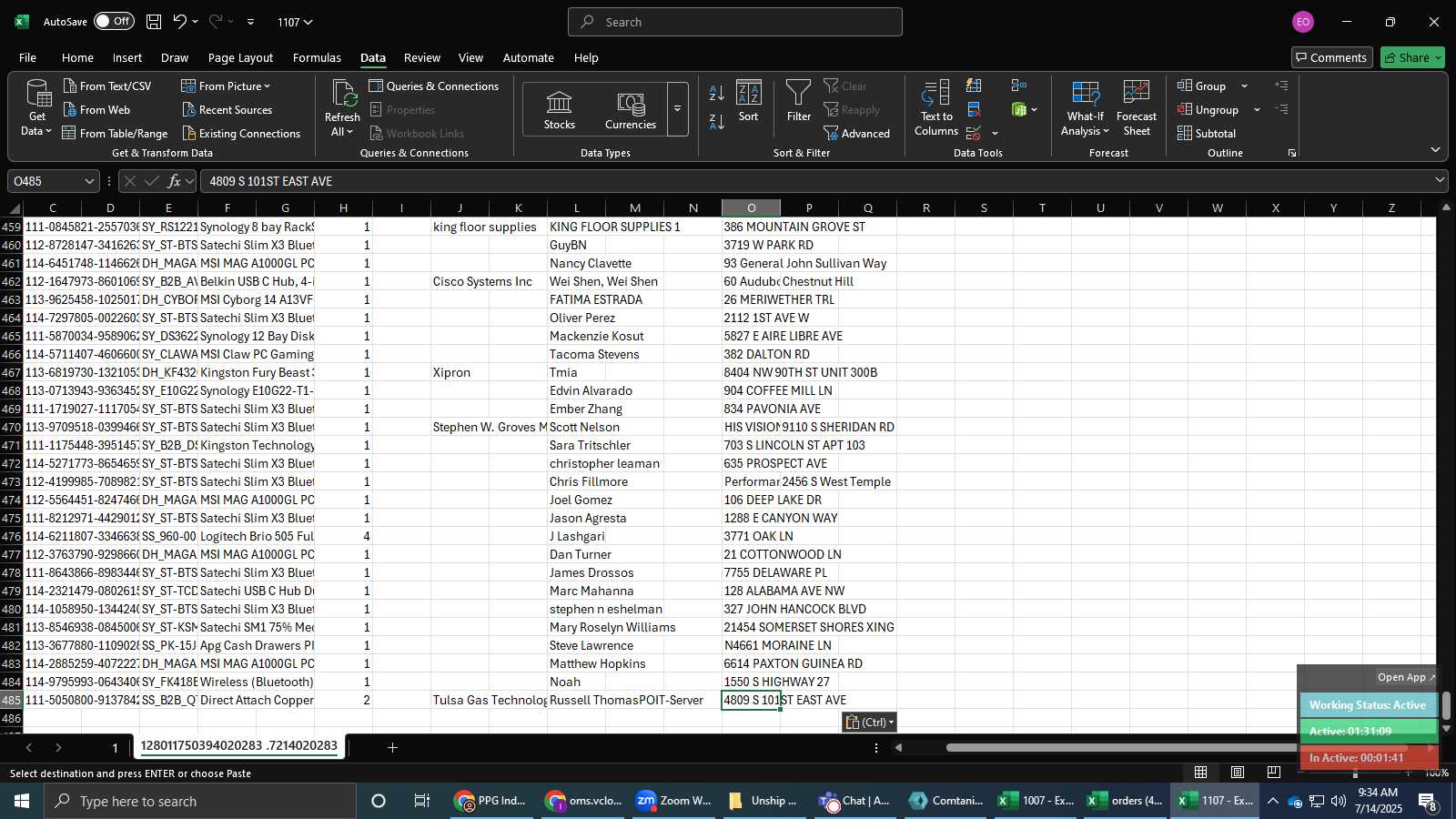This screenshot has height=819, width=1456.
Task: Collapse the ribbon with chevron
Action: (x=1435, y=149)
